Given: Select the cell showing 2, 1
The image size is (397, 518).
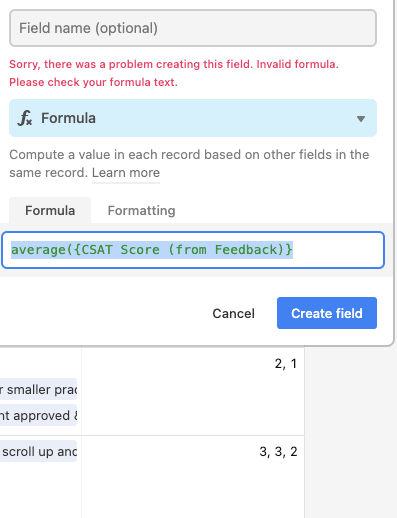Looking at the screenshot, I should [193, 391].
